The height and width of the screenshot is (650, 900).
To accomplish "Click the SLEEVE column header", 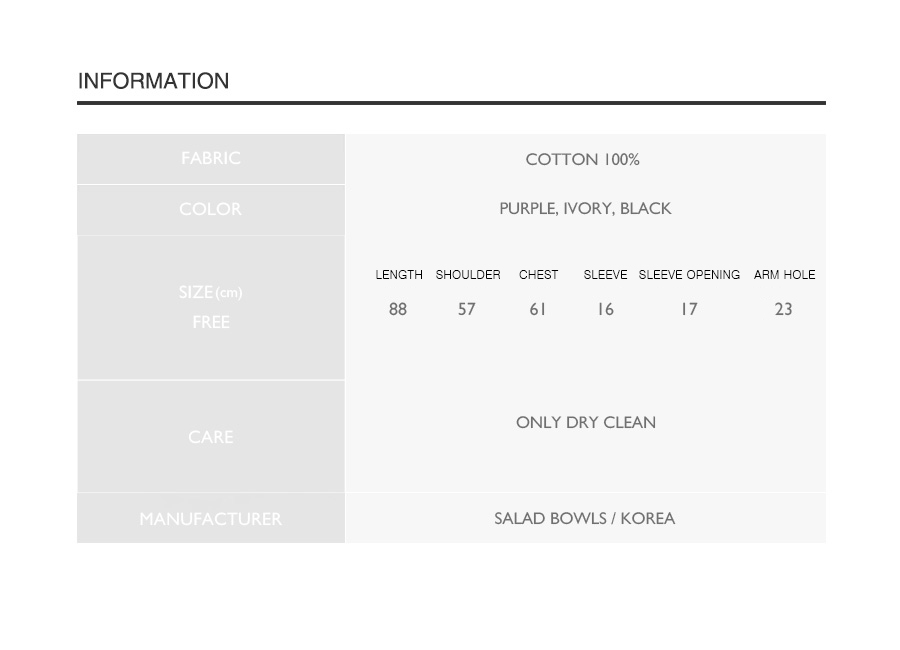I will 606,274.
